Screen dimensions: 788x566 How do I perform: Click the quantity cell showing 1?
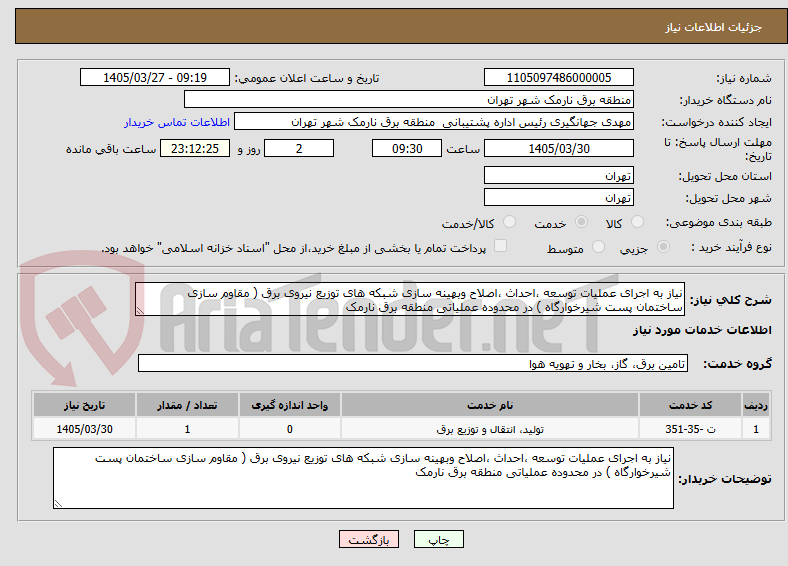(x=187, y=429)
